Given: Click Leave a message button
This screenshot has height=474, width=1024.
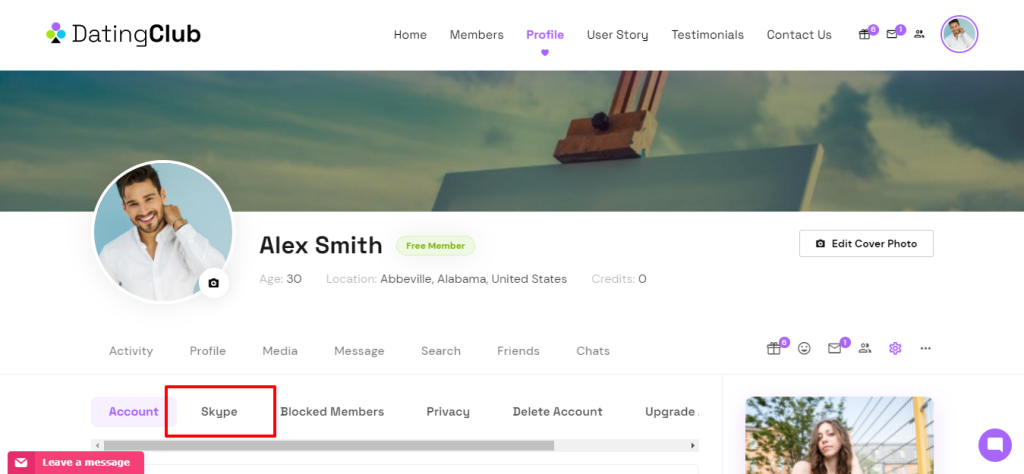Looking at the screenshot, I should coord(76,462).
